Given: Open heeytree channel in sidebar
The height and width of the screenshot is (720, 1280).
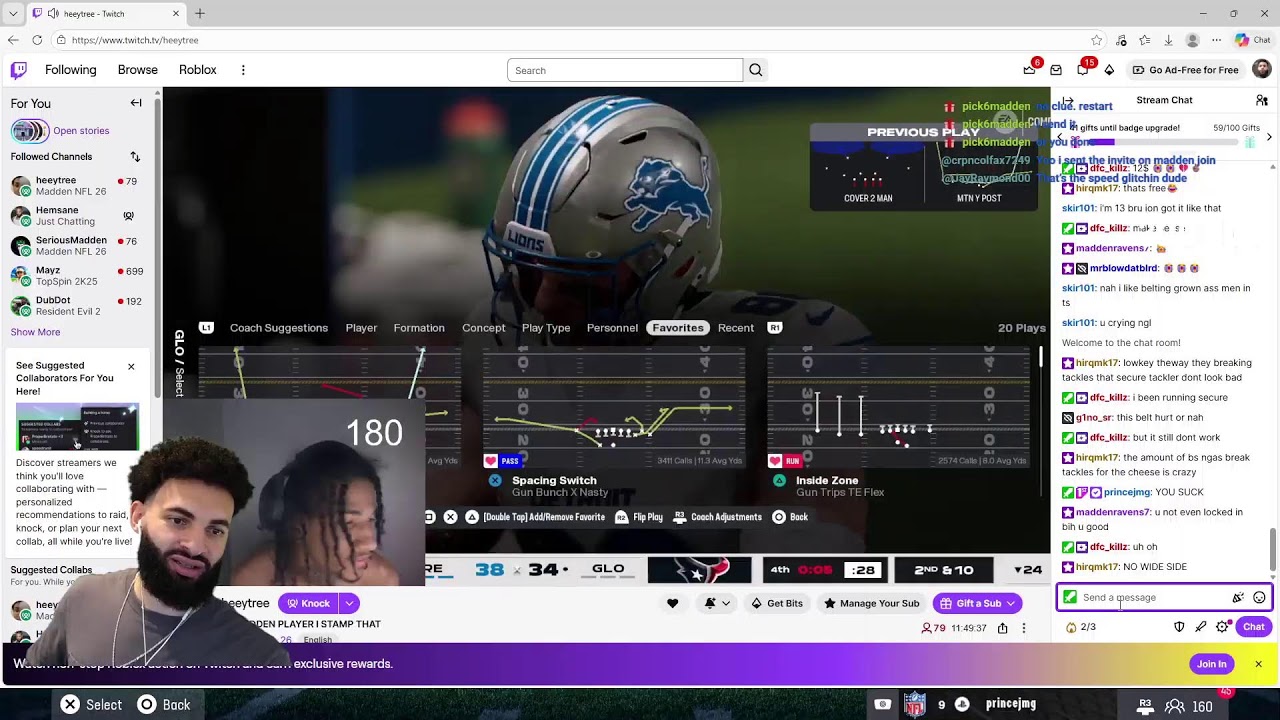Looking at the screenshot, I should tap(75, 186).
